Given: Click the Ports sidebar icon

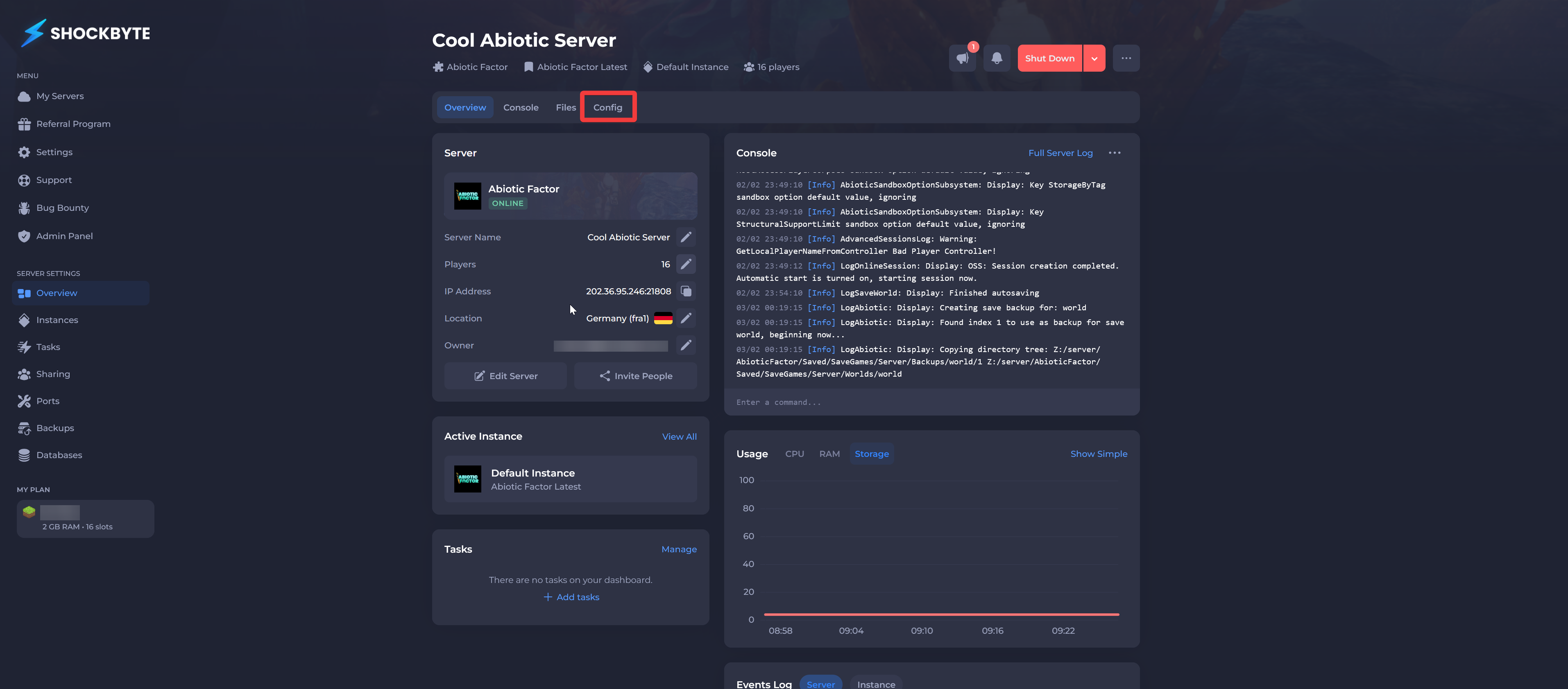Looking at the screenshot, I should pos(24,401).
